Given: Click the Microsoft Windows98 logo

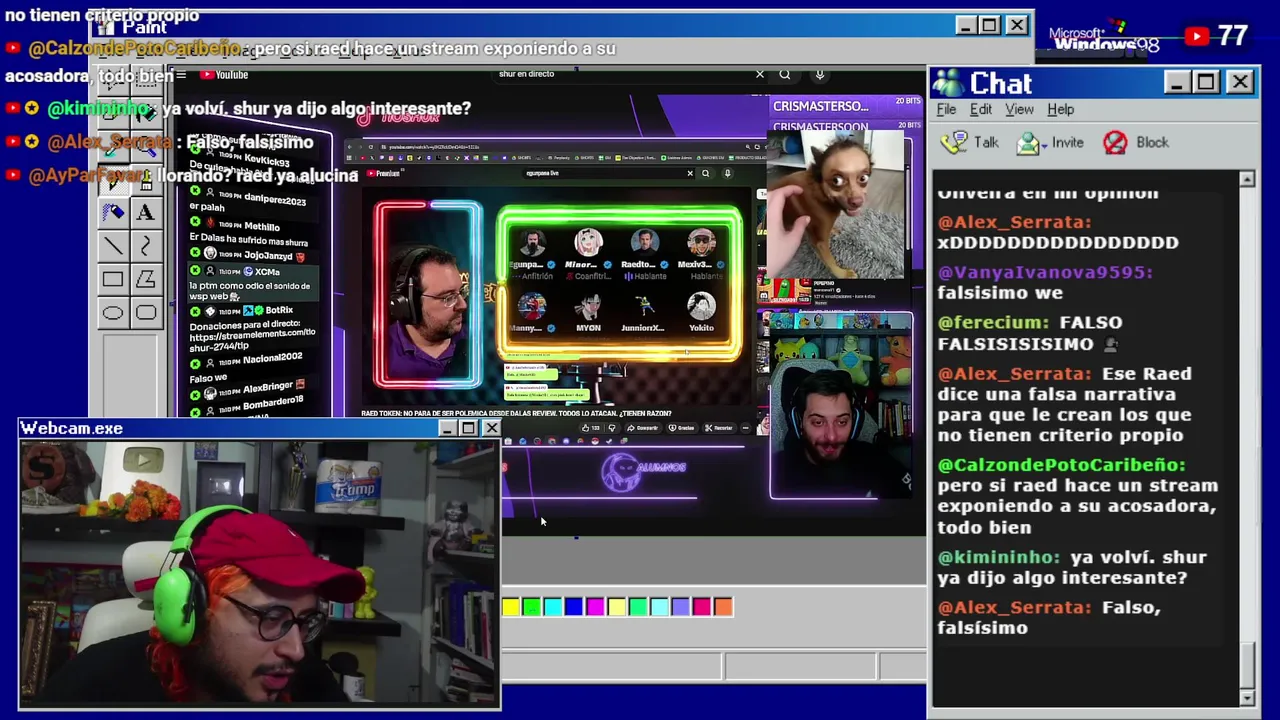Looking at the screenshot, I should click(1103, 39).
